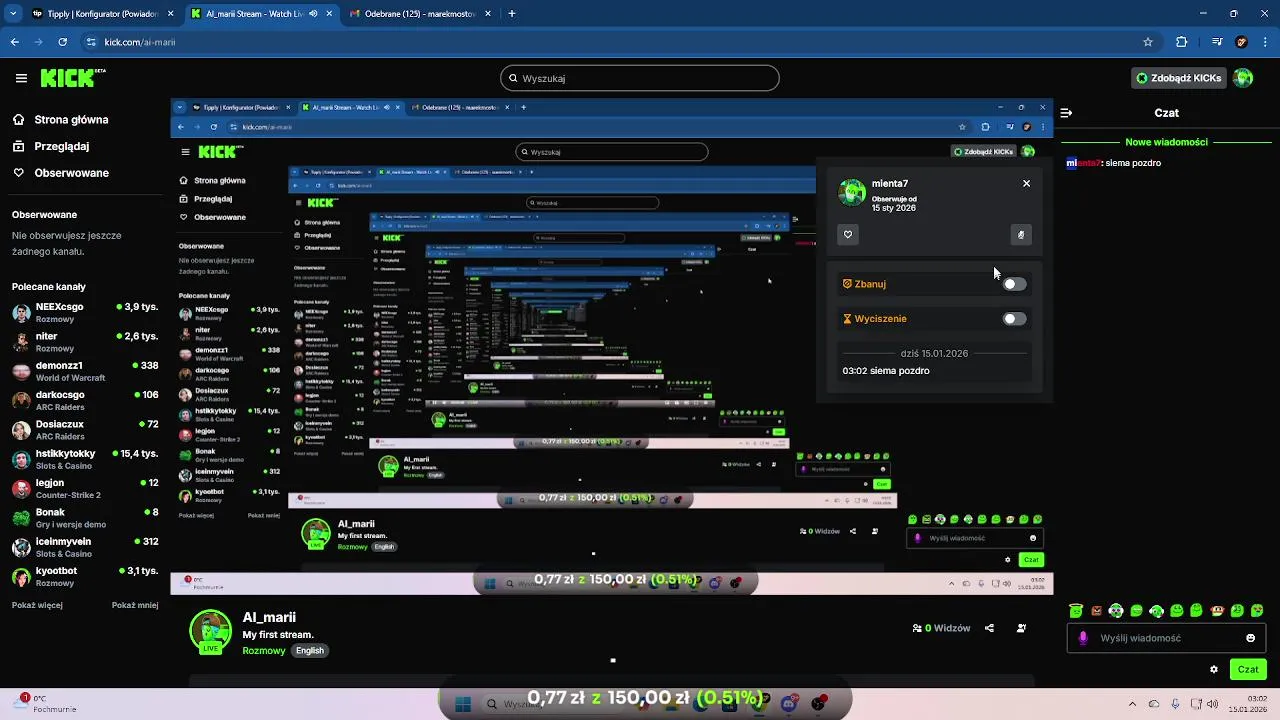Image resolution: width=1280 pixels, height=720 pixels.
Task: Expand list with Pokaż więcej
Action: [37, 605]
